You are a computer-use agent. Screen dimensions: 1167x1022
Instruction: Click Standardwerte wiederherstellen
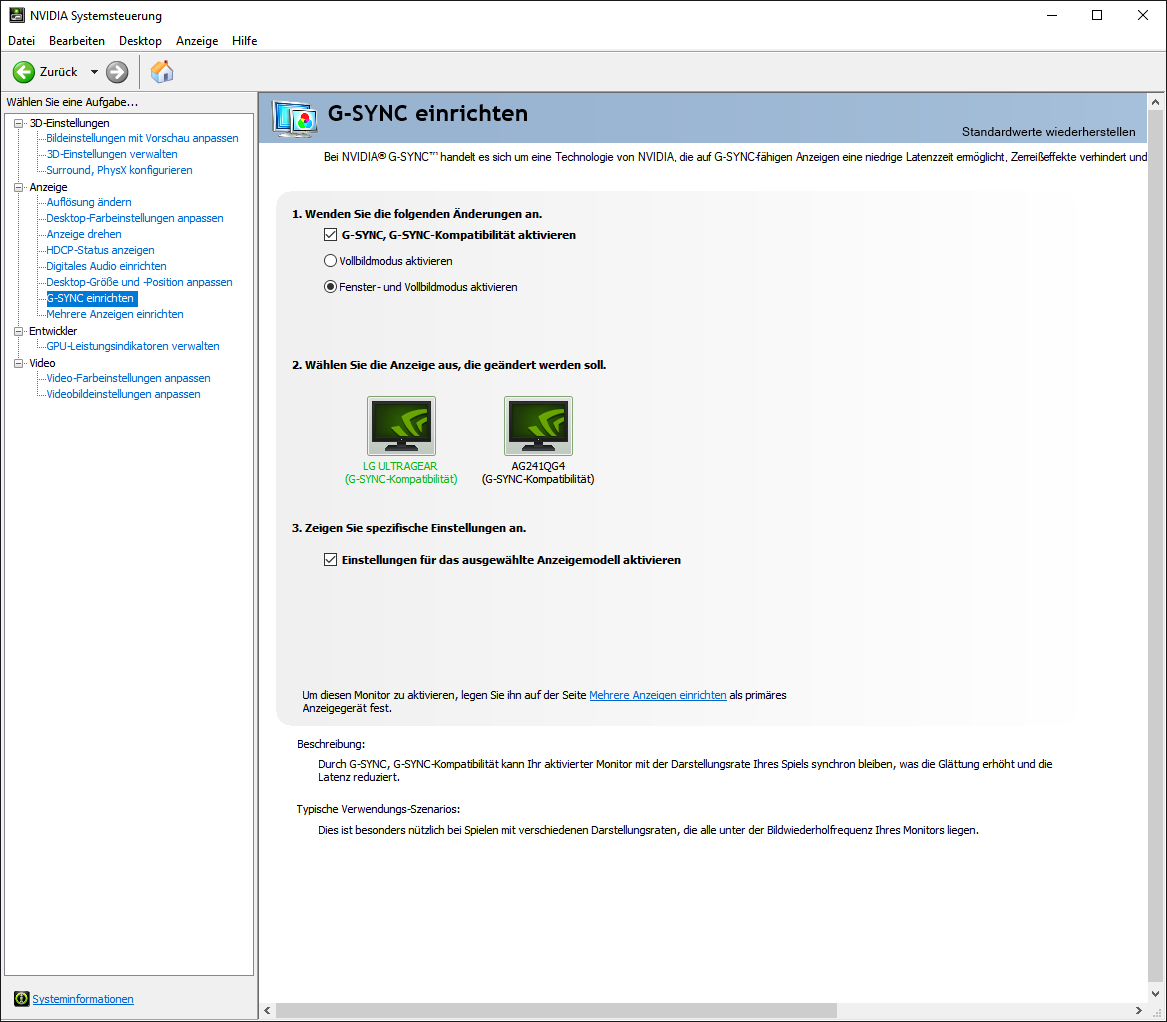pos(1048,132)
